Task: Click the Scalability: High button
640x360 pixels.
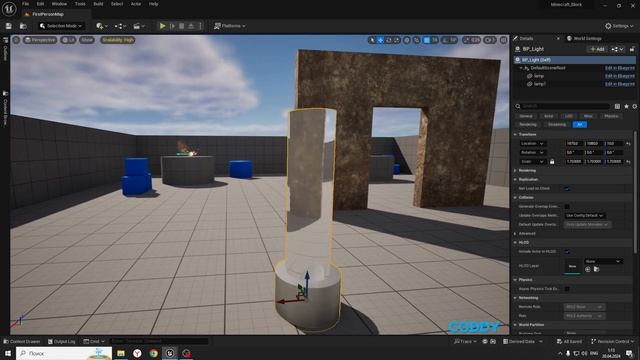Action: (x=118, y=40)
